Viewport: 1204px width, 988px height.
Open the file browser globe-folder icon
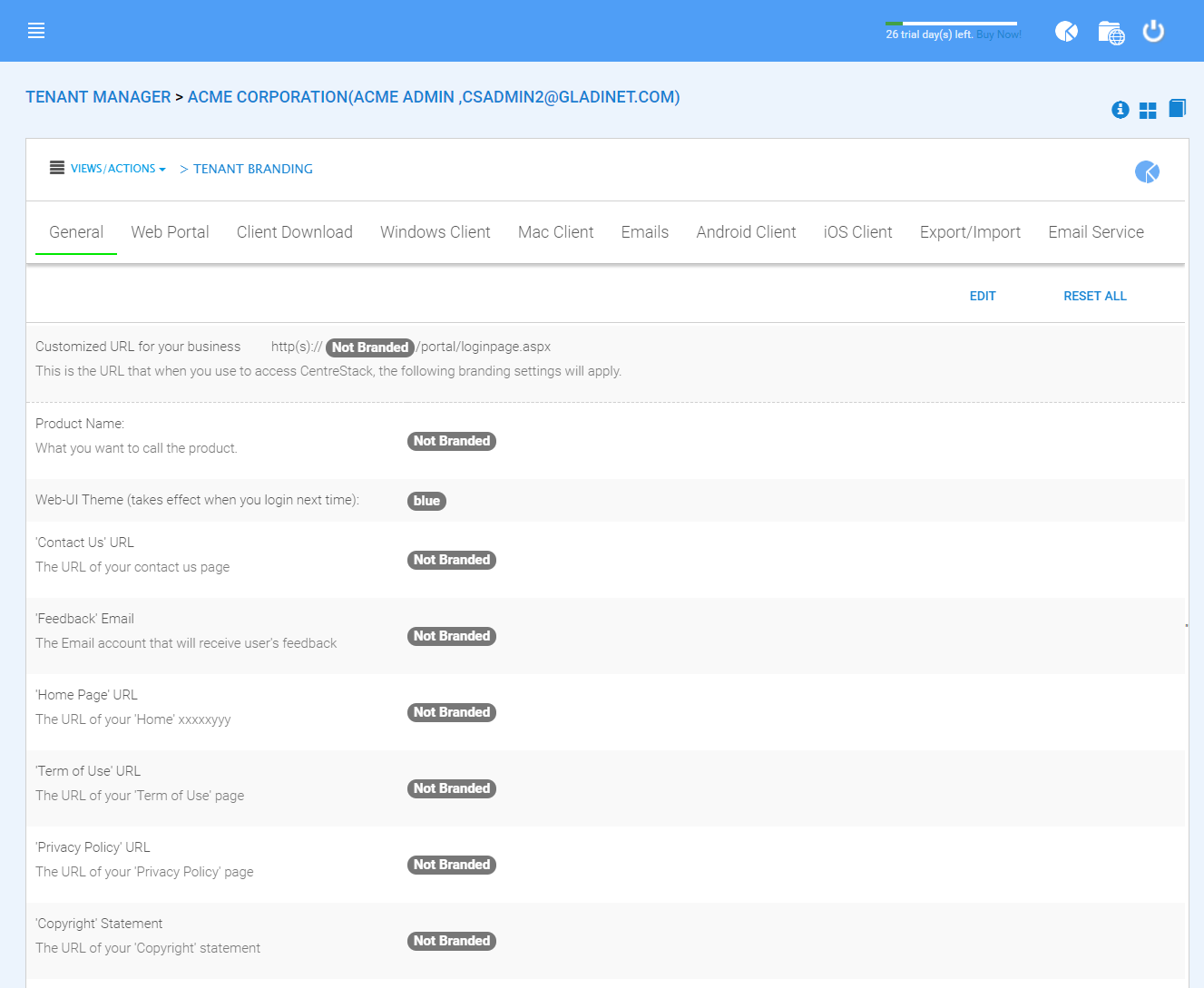tap(1111, 33)
